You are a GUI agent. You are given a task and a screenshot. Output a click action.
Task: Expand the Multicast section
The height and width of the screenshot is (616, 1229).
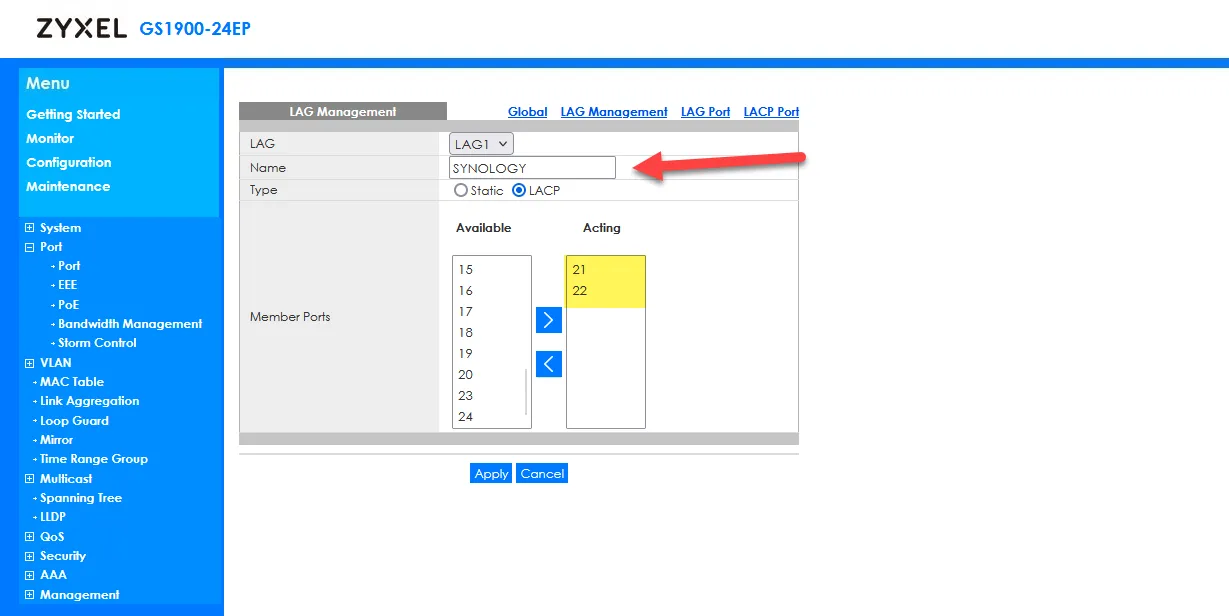[x=30, y=479]
